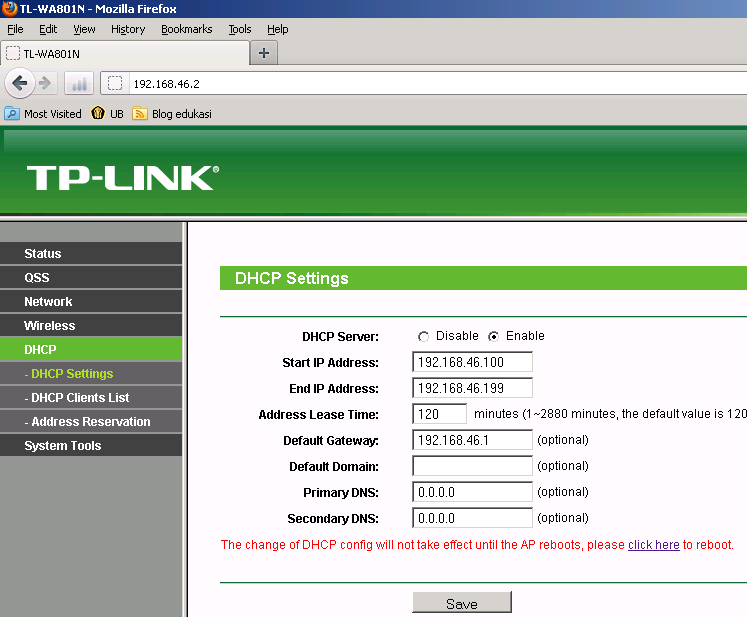
Task: Open the Status page in the sidebar
Action: point(91,254)
